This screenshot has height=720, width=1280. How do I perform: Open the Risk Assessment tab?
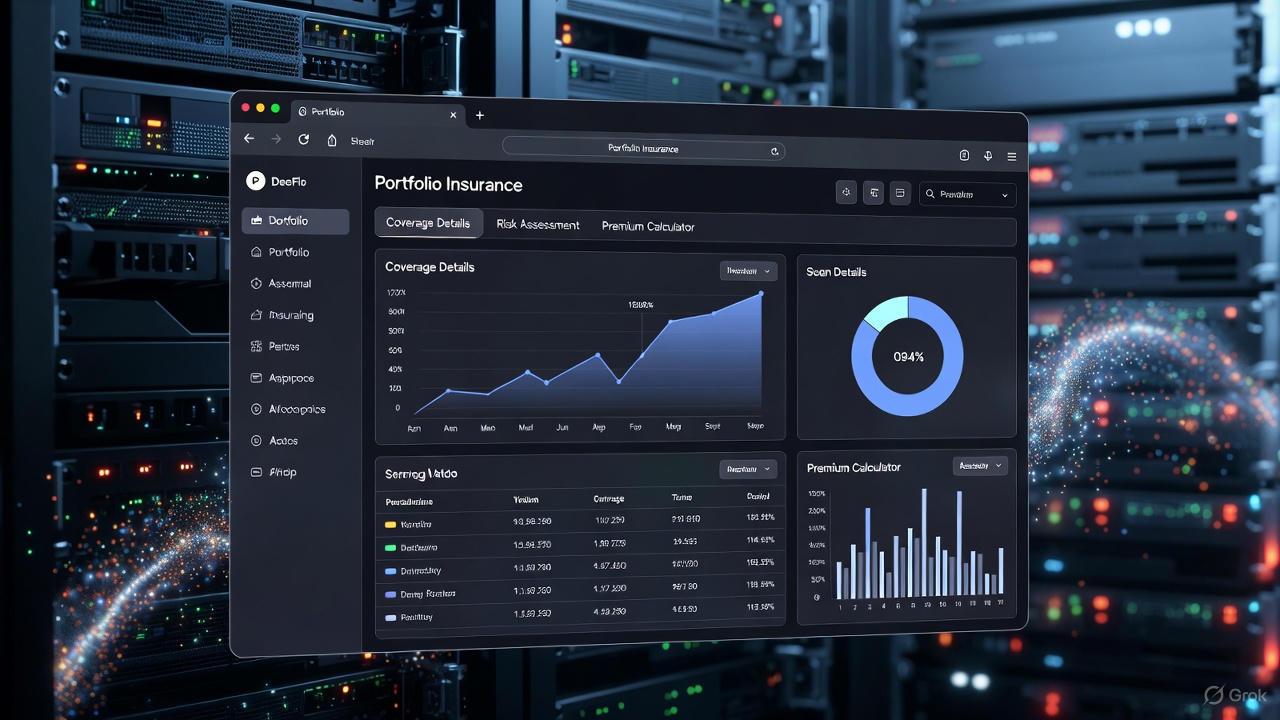click(538, 225)
